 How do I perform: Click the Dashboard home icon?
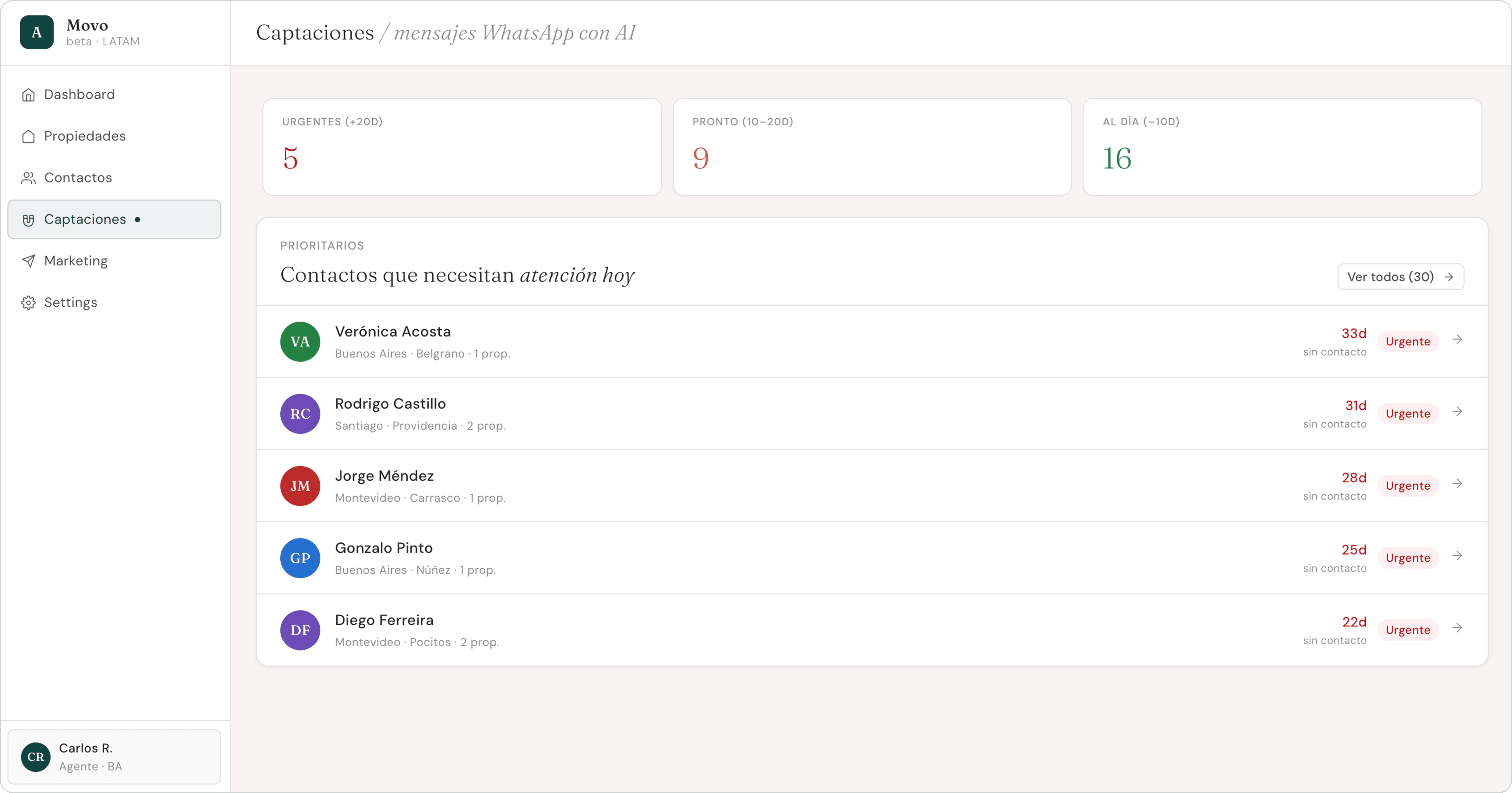(28, 94)
